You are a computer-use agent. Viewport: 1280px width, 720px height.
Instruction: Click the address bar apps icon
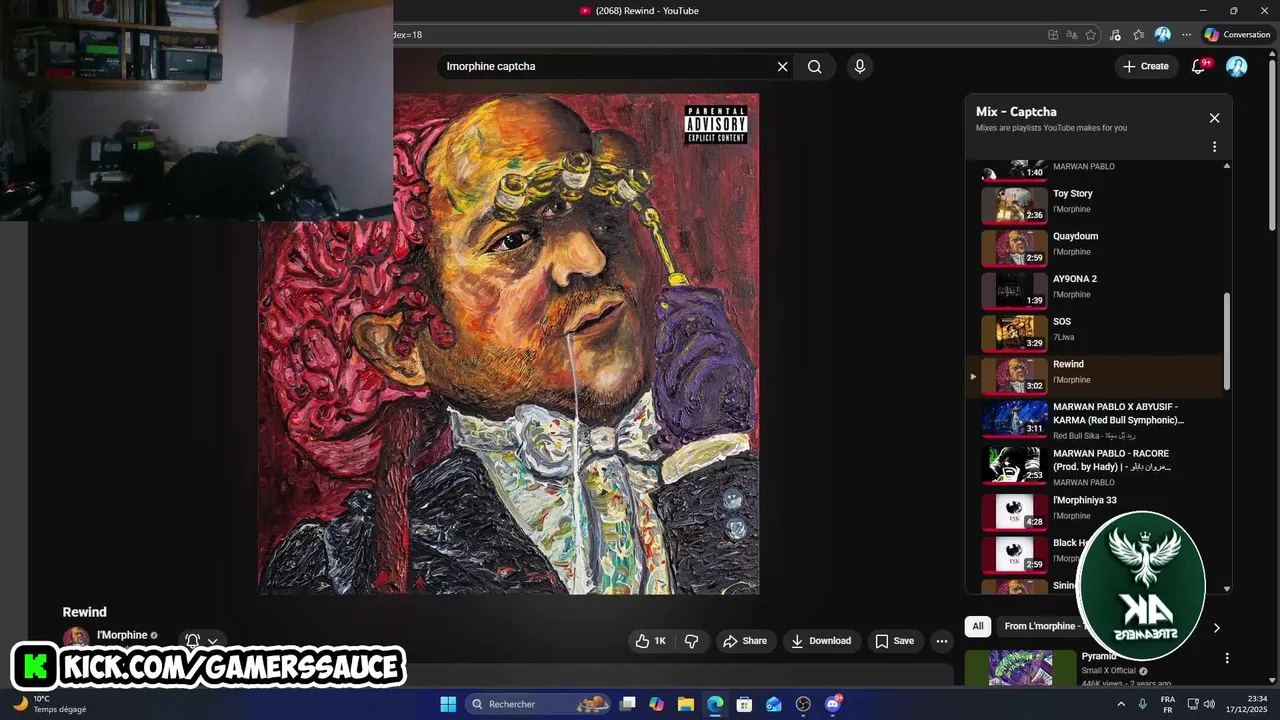point(1053,35)
